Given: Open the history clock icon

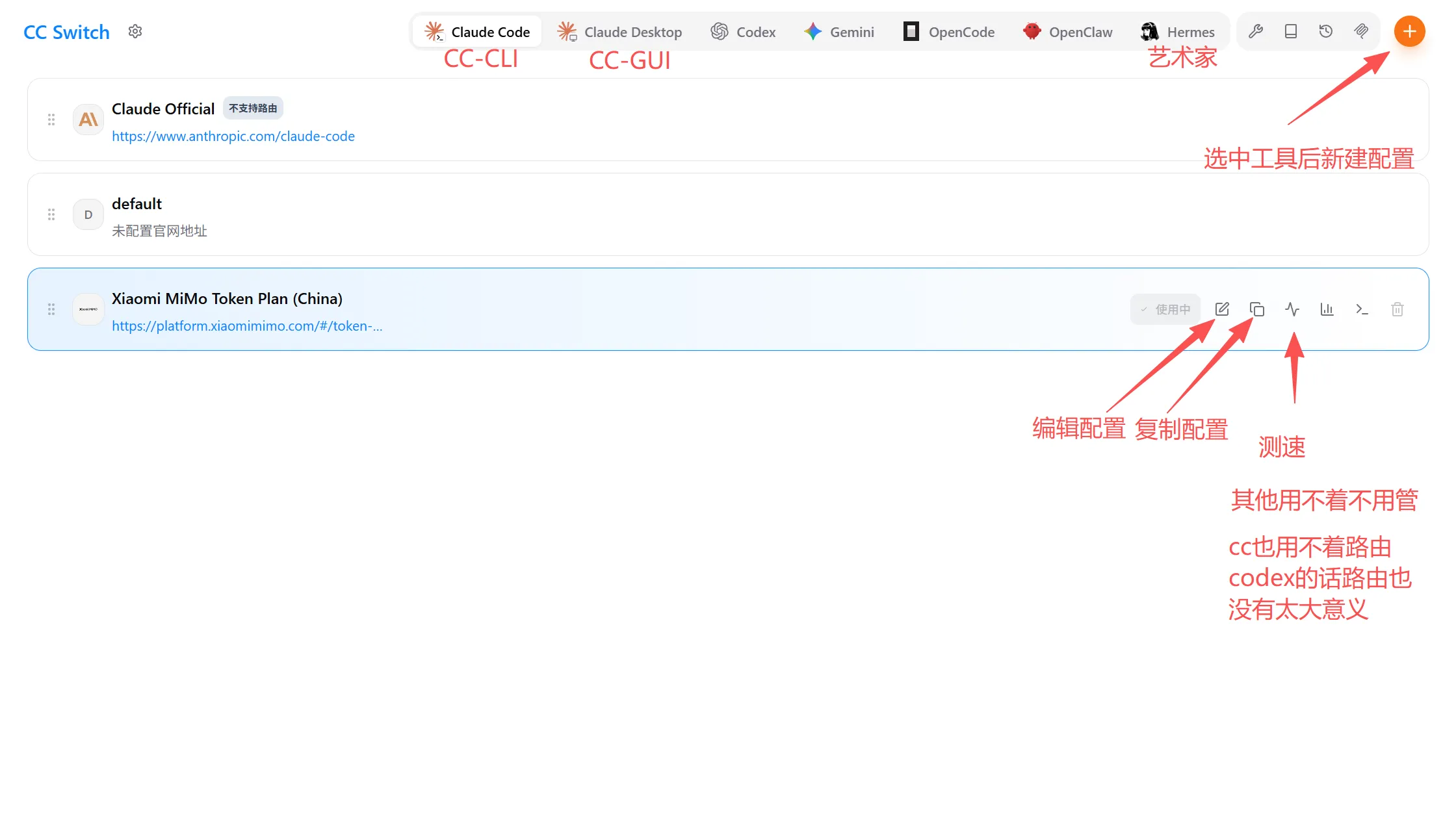Looking at the screenshot, I should click(x=1326, y=31).
